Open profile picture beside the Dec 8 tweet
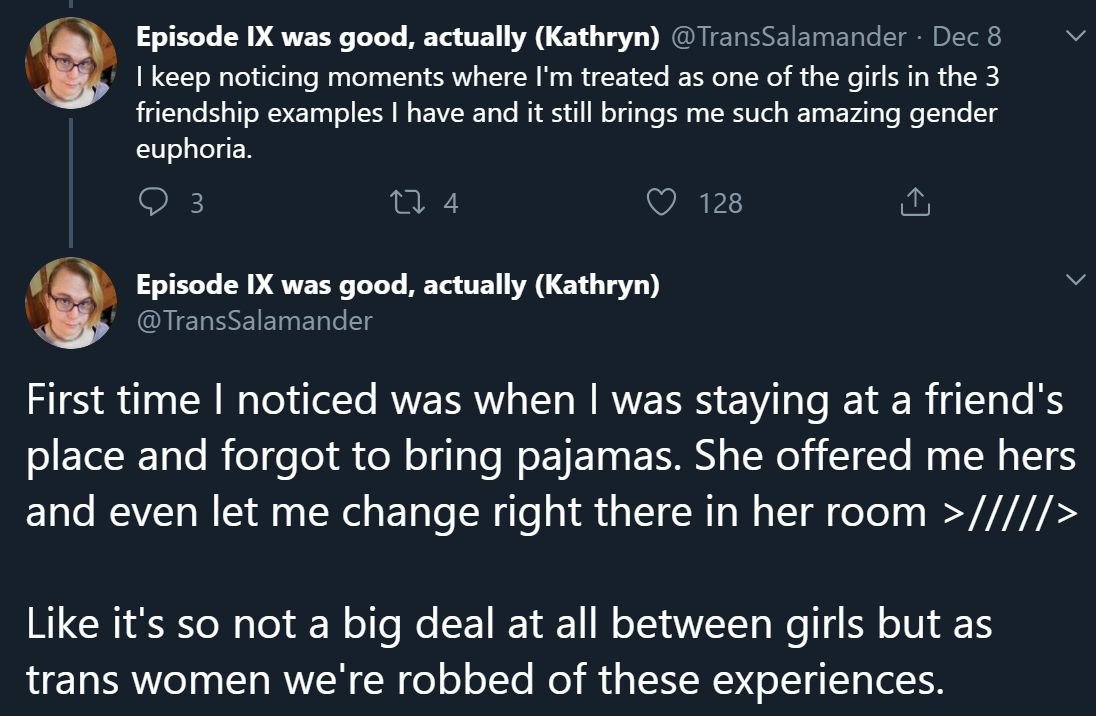Image resolution: width=1096 pixels, height=716 pixels. [x=70, y=60]
